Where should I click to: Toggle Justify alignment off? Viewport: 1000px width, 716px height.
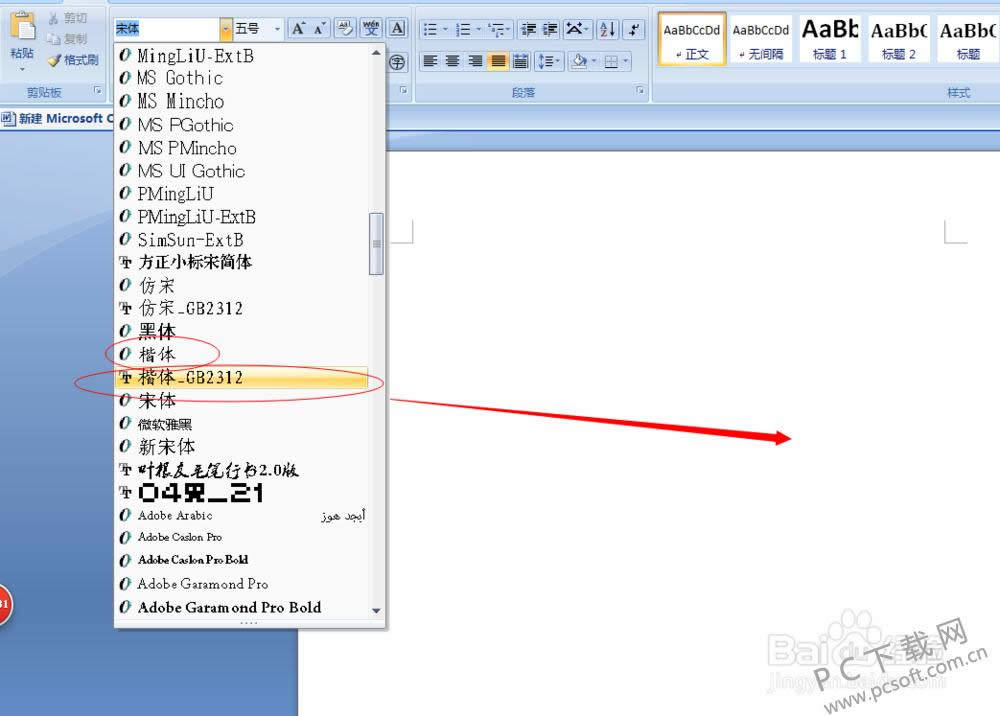click(498, 62)
